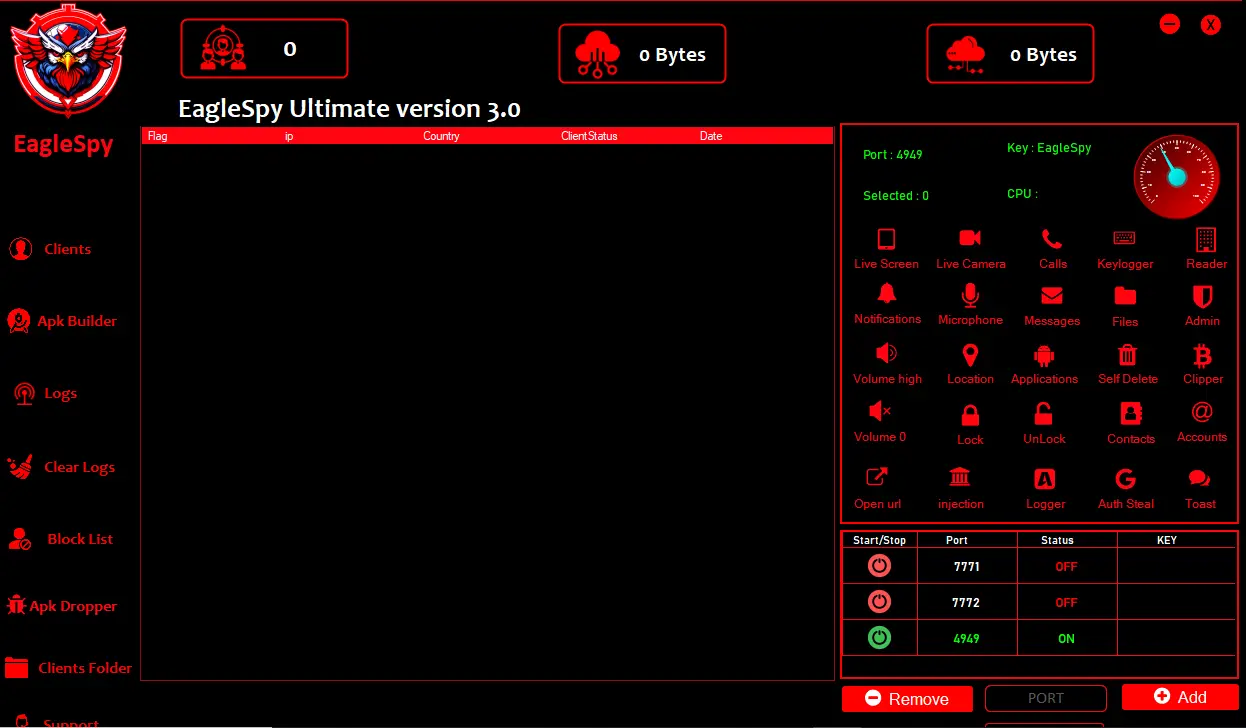Viewport: 1246px width, 728px height.
Task: Open the Files folder icon
Action: click(x=1125, y=296)
